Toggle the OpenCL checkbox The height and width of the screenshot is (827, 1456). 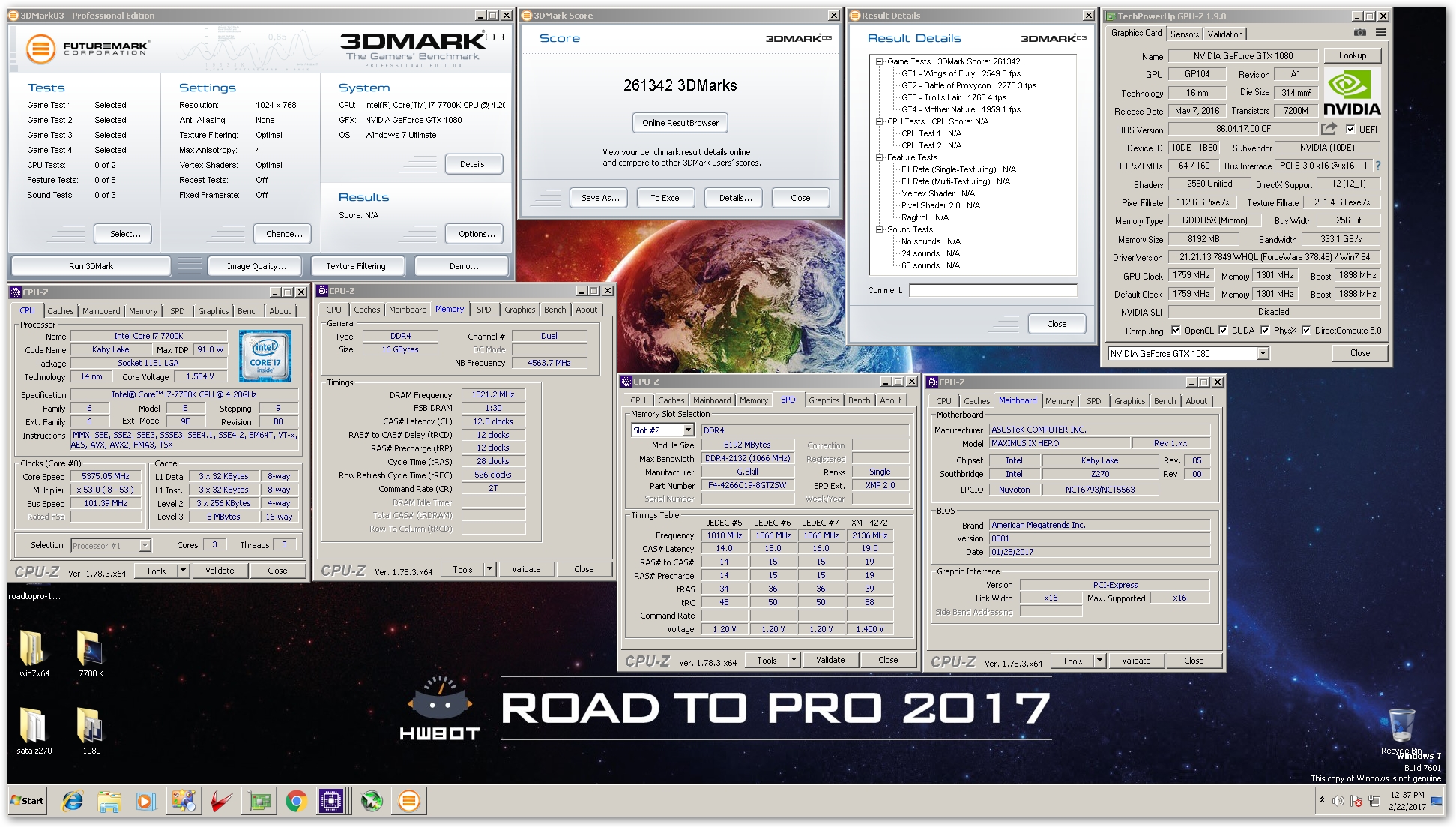click(1176, 330)
